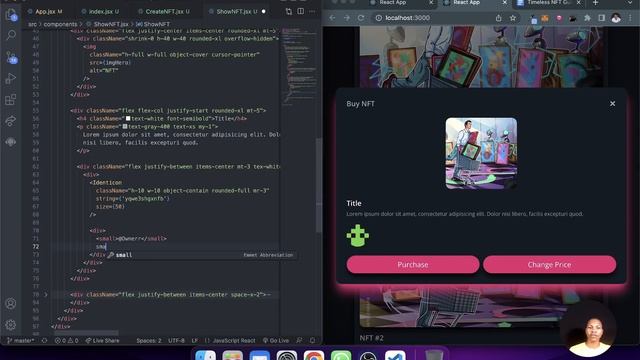Click the 'LF' end-of-line status entry

[195, 340]
